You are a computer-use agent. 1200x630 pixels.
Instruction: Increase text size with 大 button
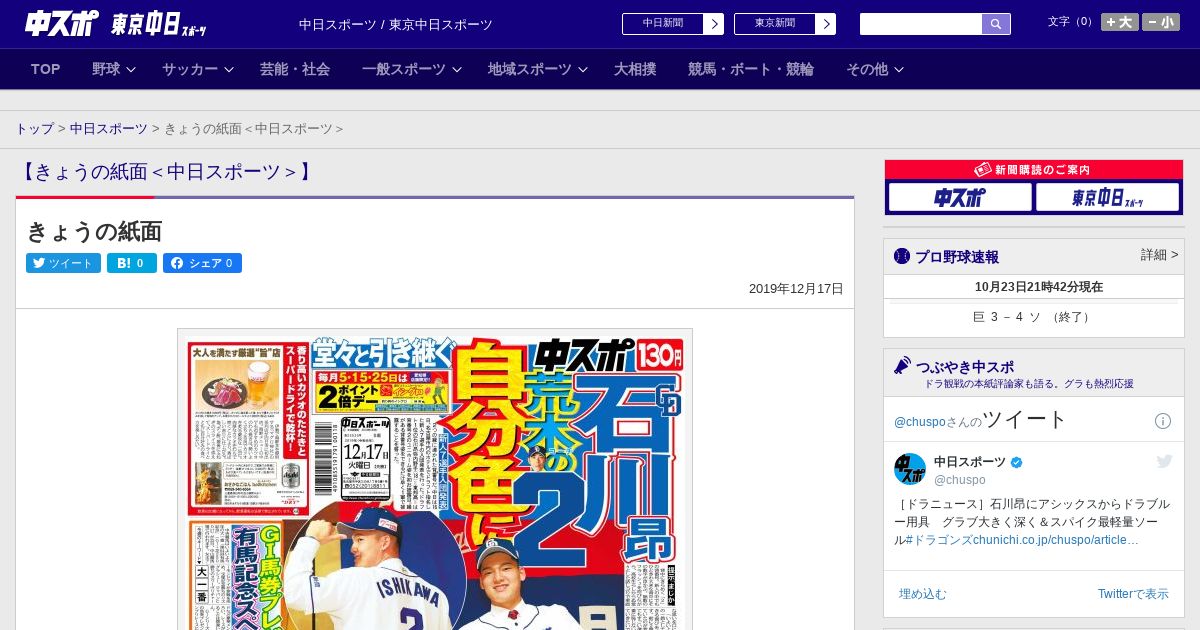coord(1119,22)
